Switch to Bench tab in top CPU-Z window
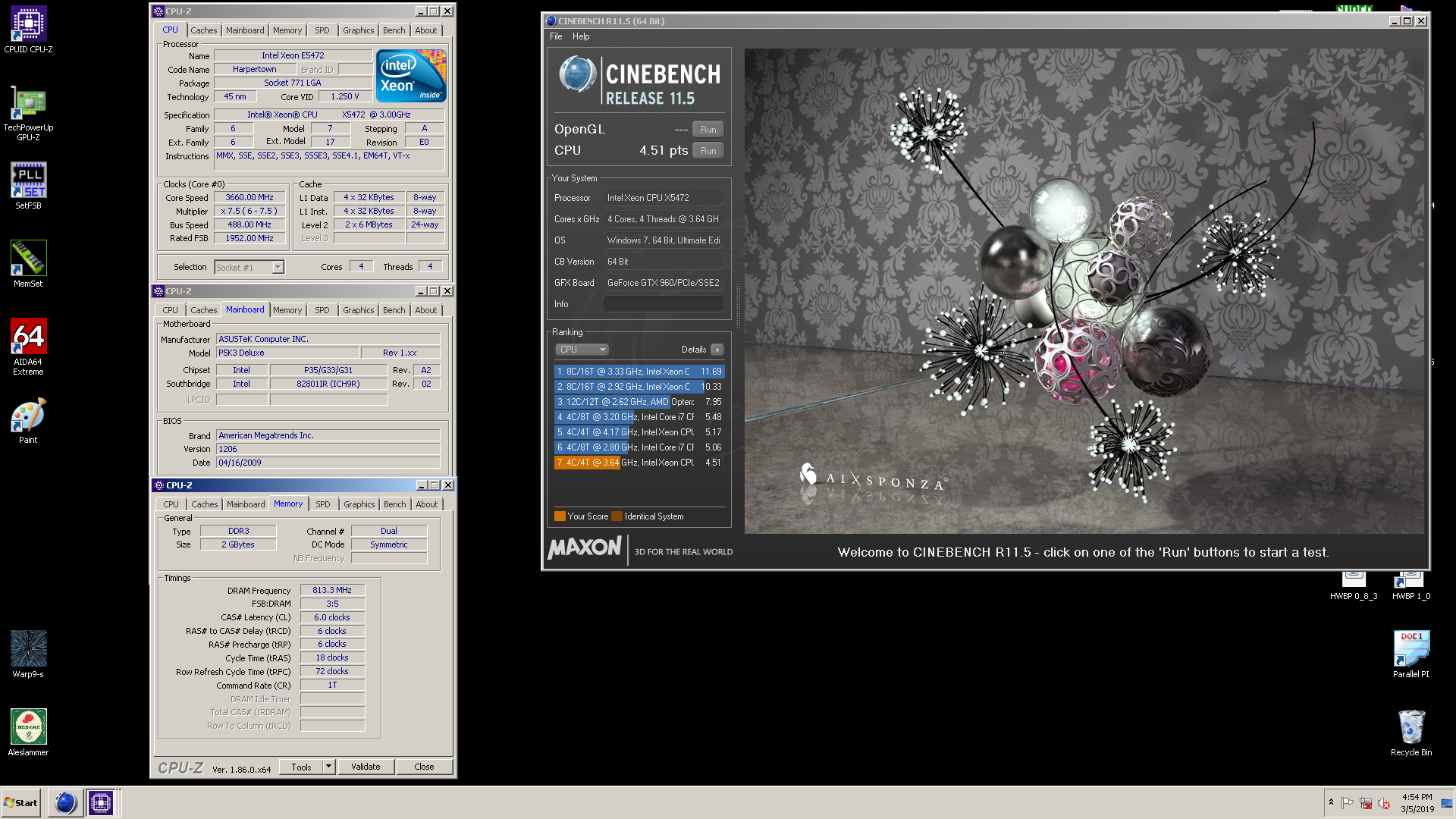 pyautogui.click(x=394, y=30)
